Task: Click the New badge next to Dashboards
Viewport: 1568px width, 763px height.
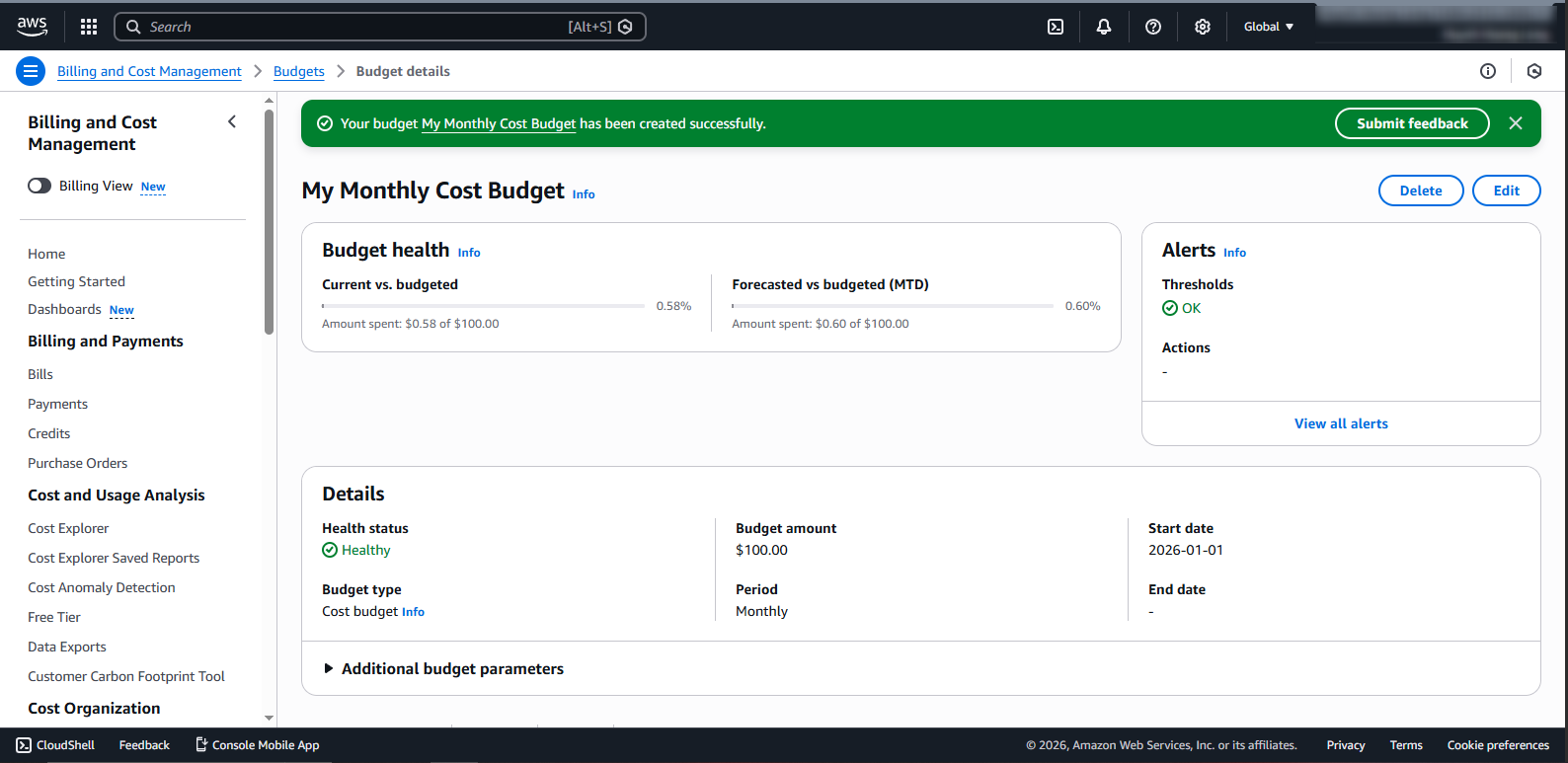Action: tap(121, 310)
